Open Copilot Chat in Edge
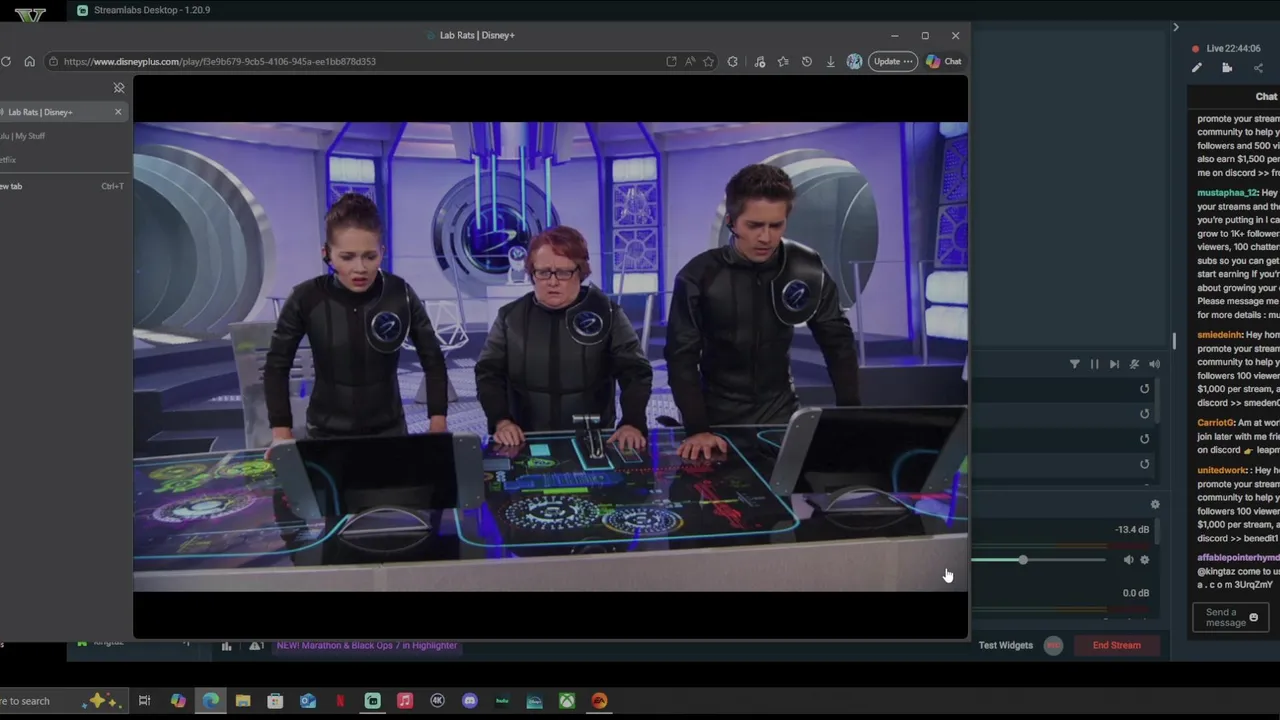This screenshot has width=1280, height=720. click(943, 61)
